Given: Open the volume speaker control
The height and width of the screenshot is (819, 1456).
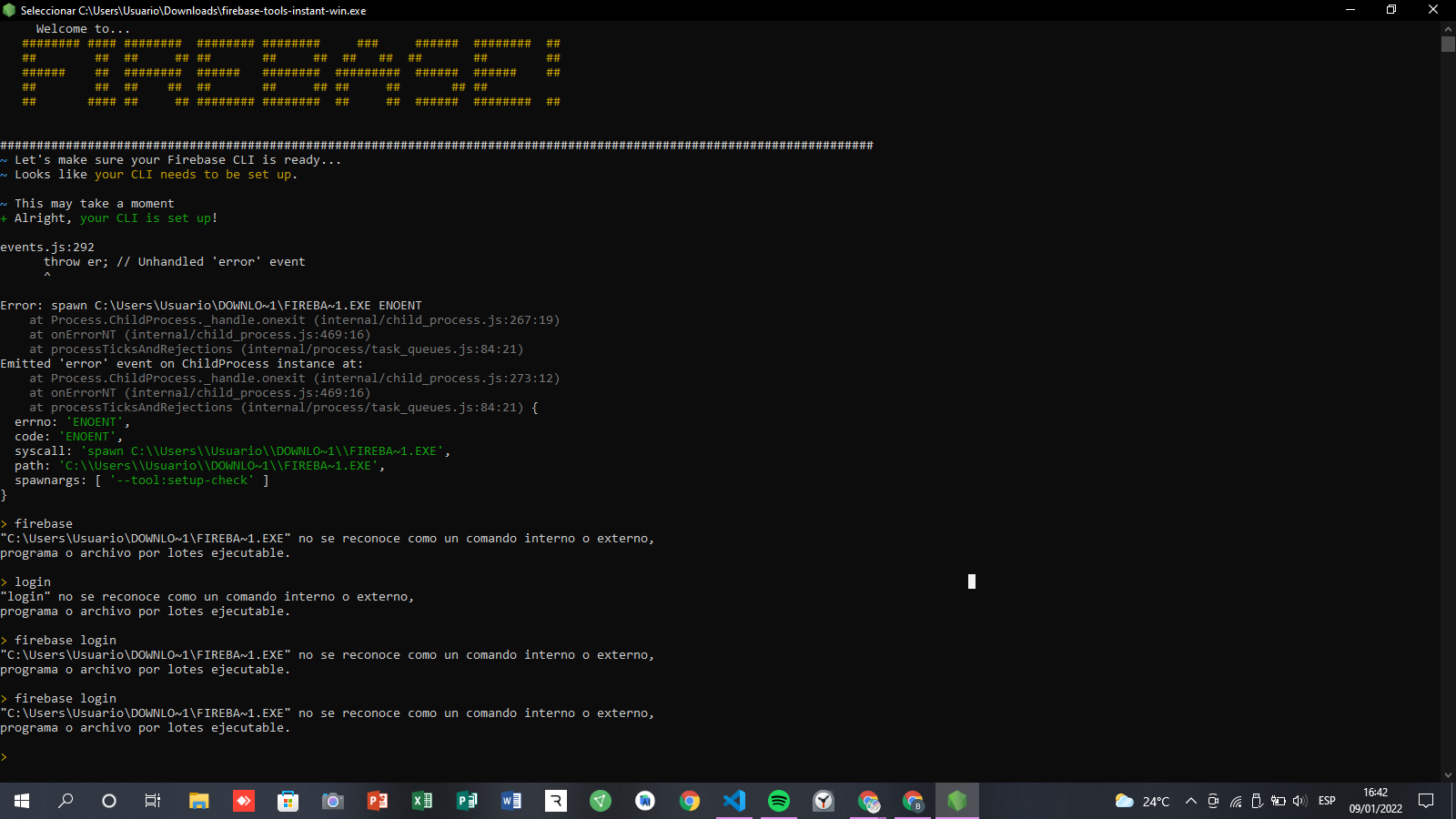Looking at the screenshot, I should click(1299, 801).
